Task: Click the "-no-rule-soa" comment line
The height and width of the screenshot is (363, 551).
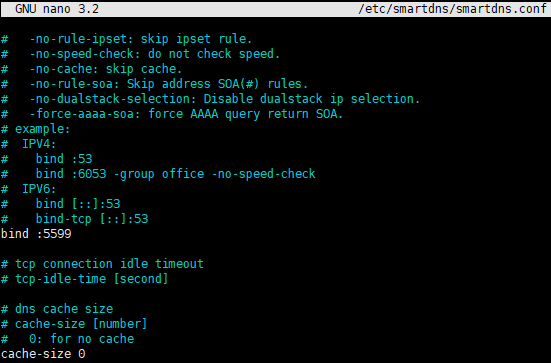Action: pyautogui.click(x=155, y=84)
